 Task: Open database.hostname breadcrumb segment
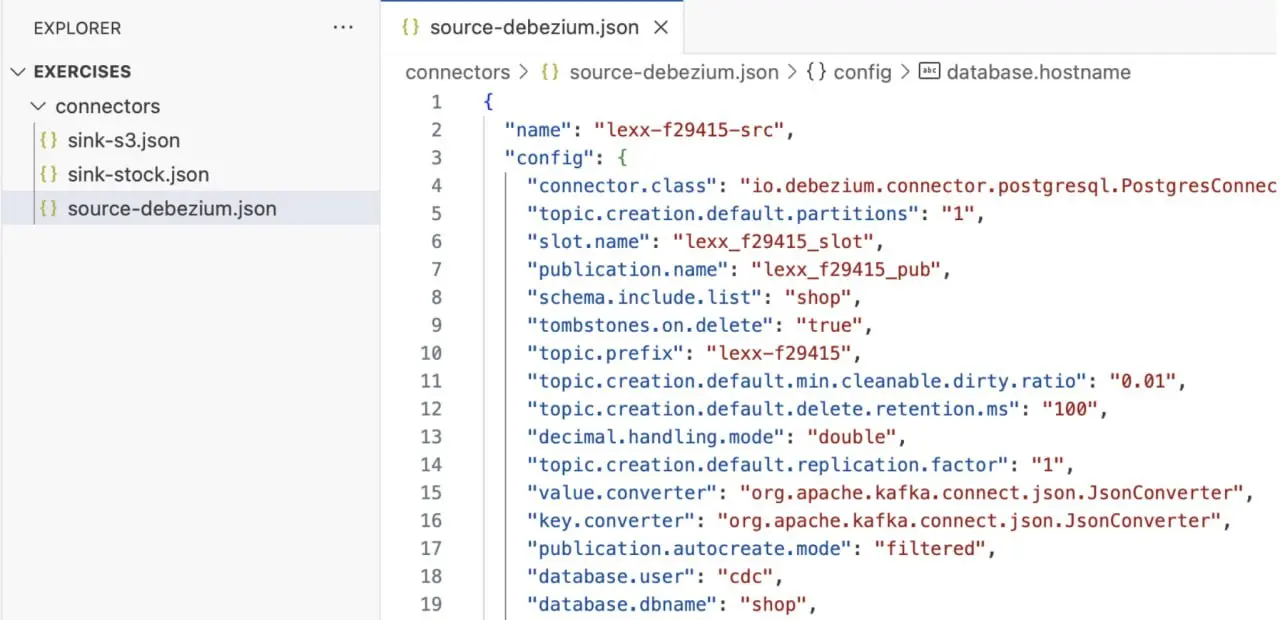(x=1038, y=72)
